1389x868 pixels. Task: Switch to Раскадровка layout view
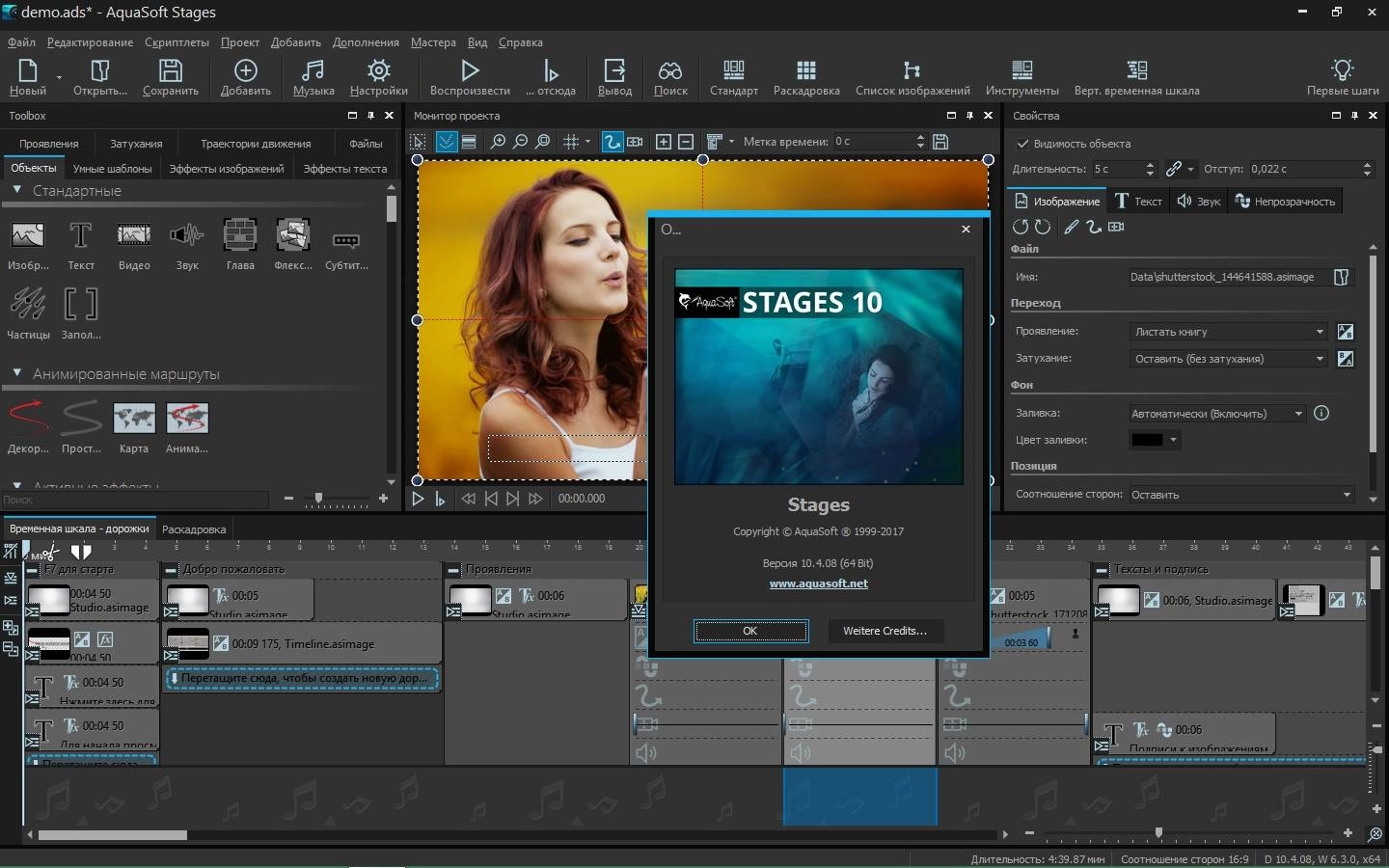[806, 76]
